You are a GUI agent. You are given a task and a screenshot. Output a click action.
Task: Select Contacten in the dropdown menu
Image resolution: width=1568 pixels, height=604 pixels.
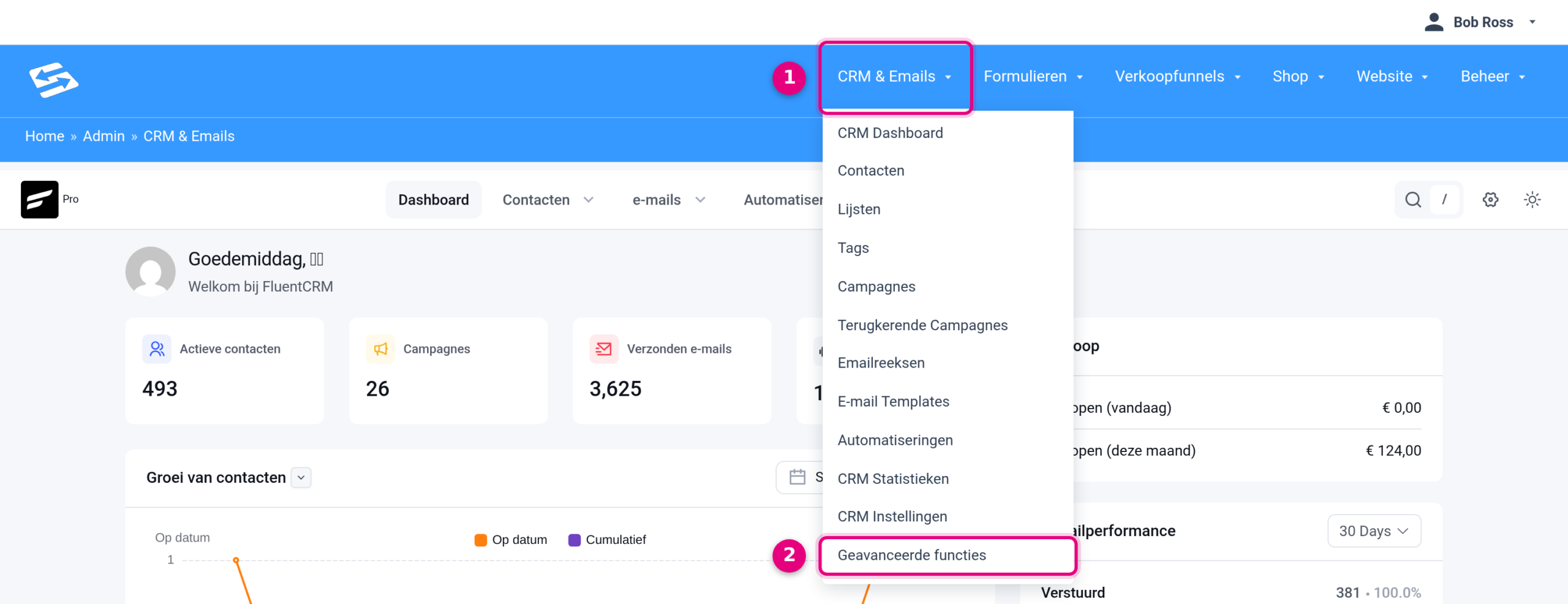click(x=948, y=171)
